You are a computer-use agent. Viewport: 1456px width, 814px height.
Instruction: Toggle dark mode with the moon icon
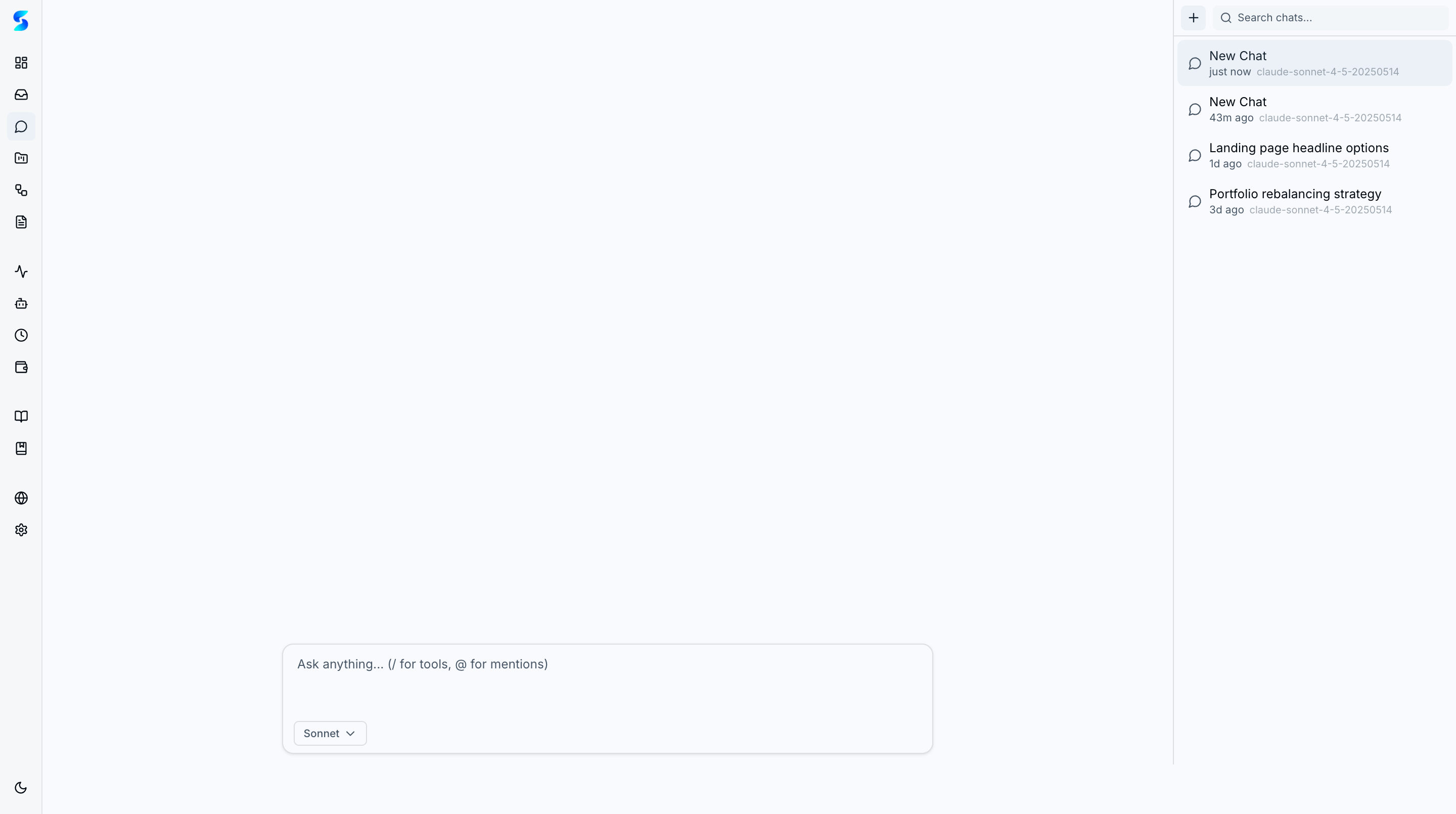click(x=21, y=787)
